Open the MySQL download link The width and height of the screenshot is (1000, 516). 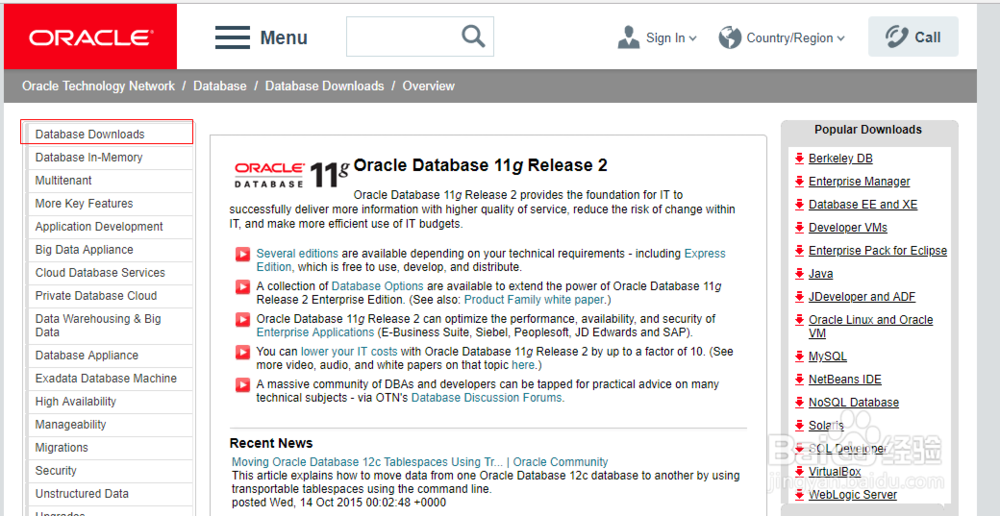[x=828, y=356]
